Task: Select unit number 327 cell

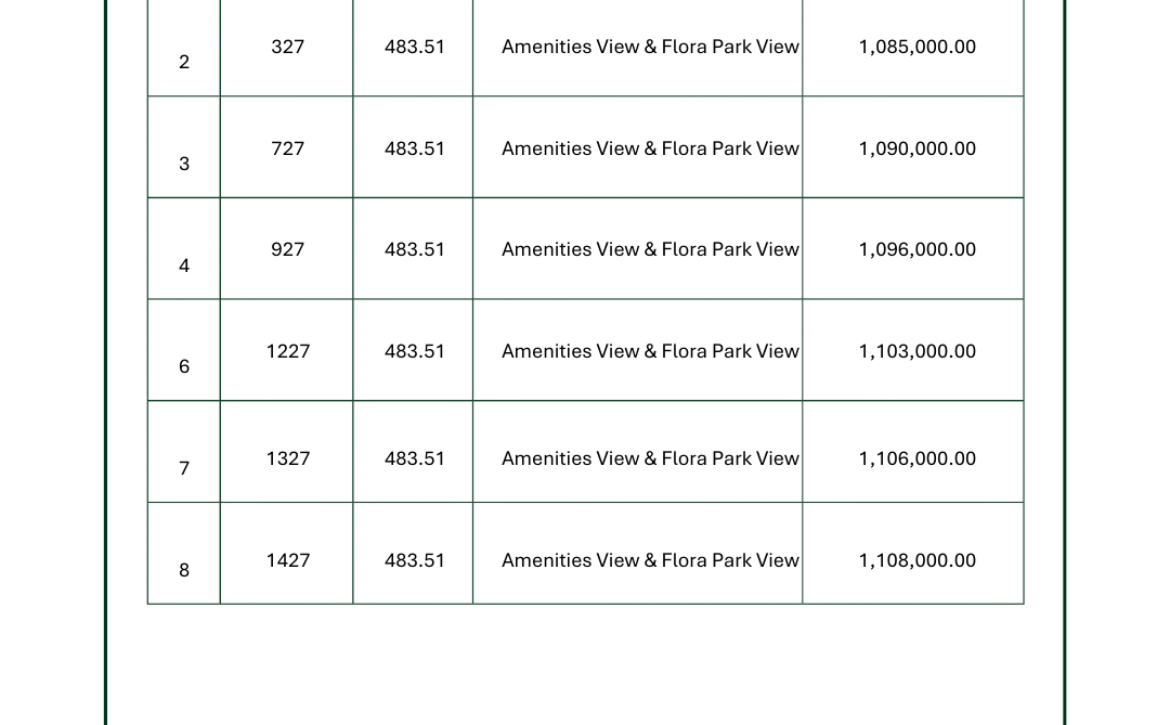Action: [x=287, y=47]
